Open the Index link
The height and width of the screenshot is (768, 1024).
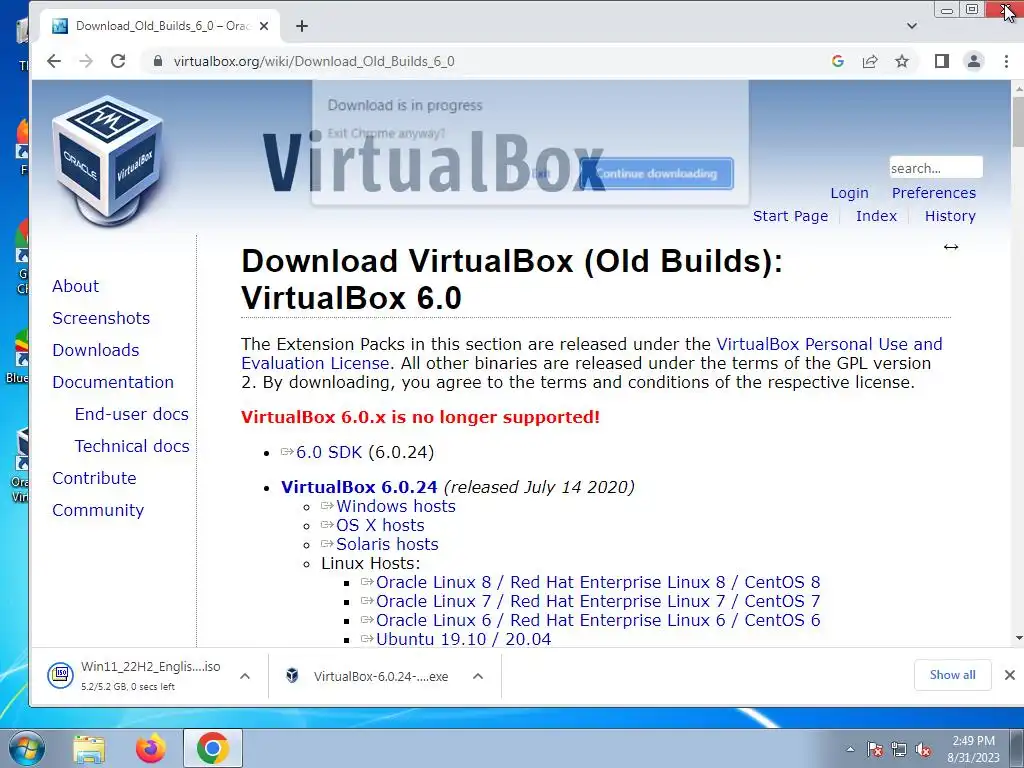[876, 216]
